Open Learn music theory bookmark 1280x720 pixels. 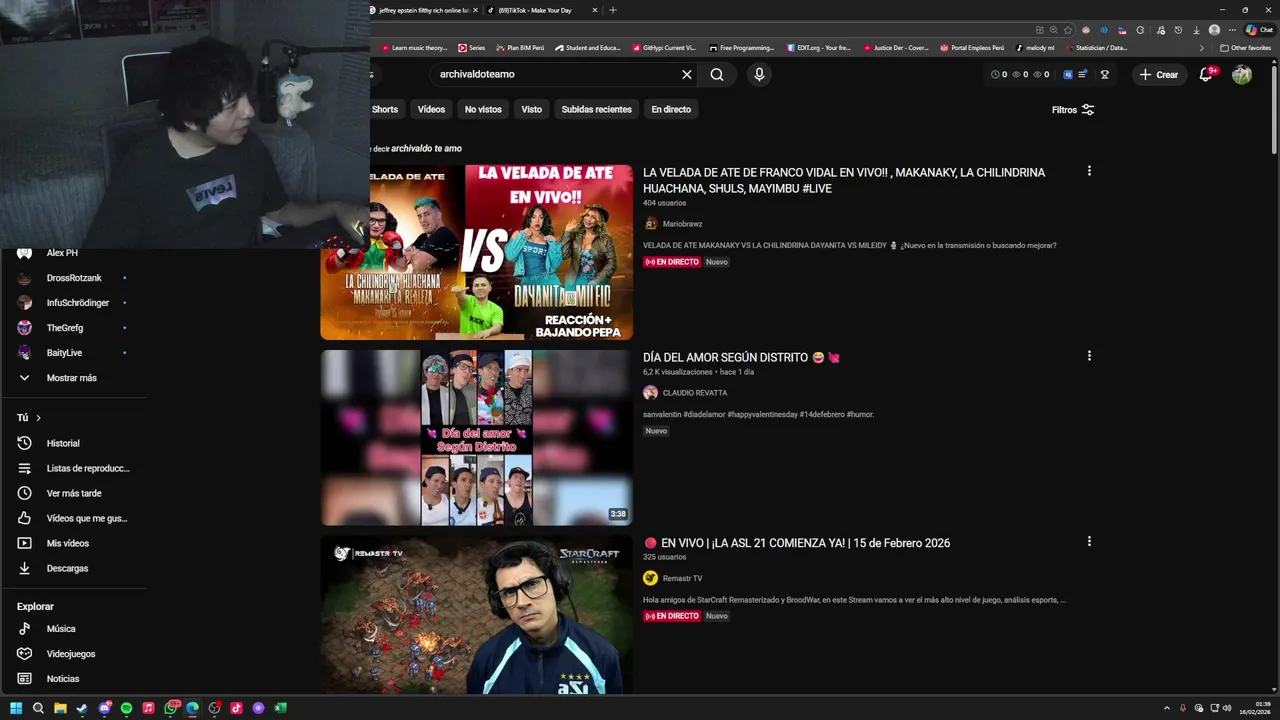point(414,48)
